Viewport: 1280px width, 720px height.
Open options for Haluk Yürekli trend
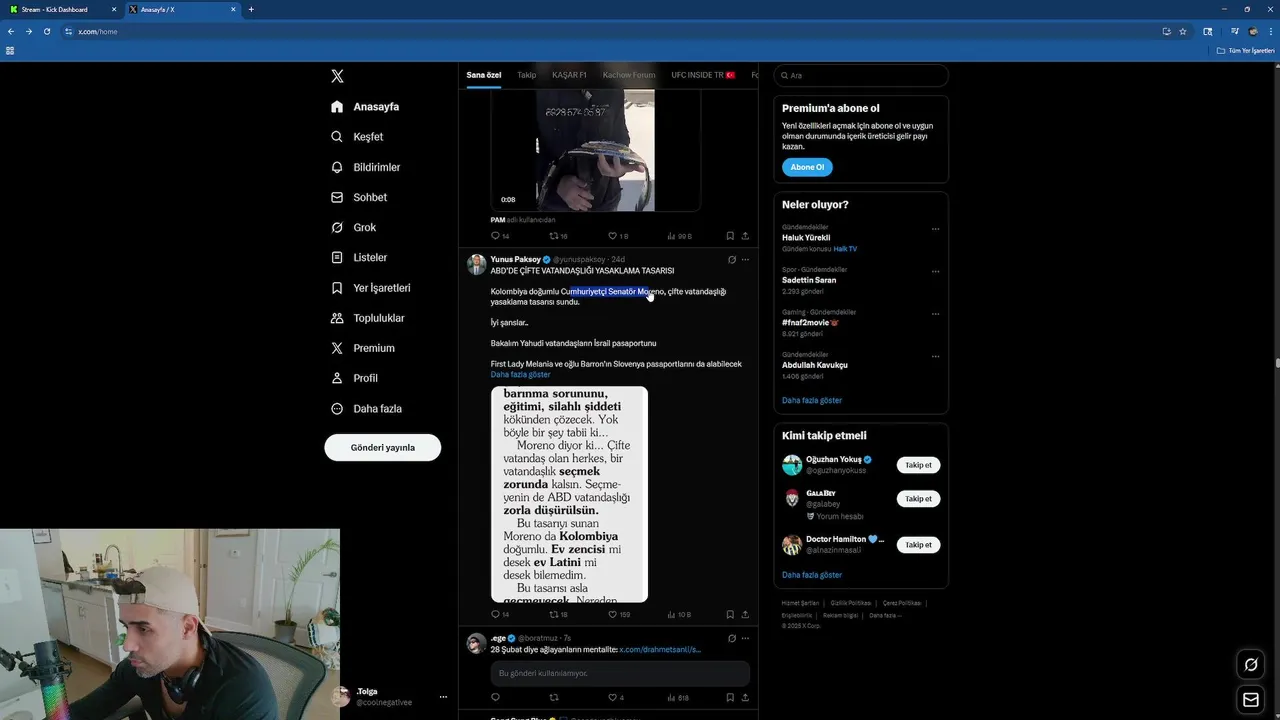point(935,229)
